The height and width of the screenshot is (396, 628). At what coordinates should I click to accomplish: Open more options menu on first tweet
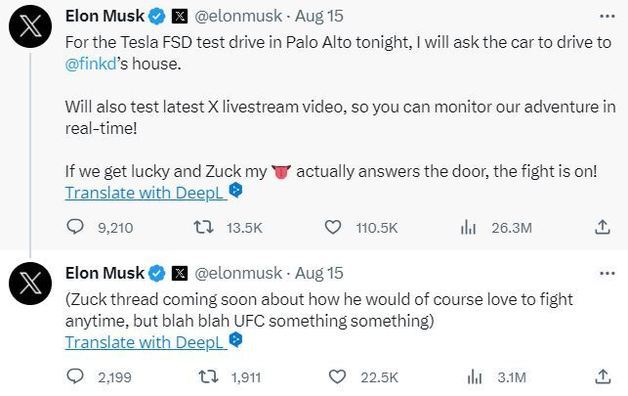[607, 16]
